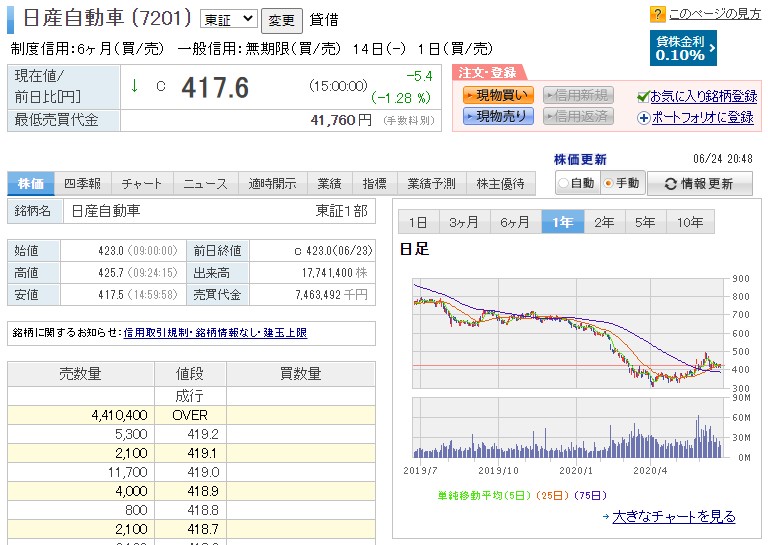Click the 出来高 value 17,741,400 株
768x545 pixels.
point(334,273)
